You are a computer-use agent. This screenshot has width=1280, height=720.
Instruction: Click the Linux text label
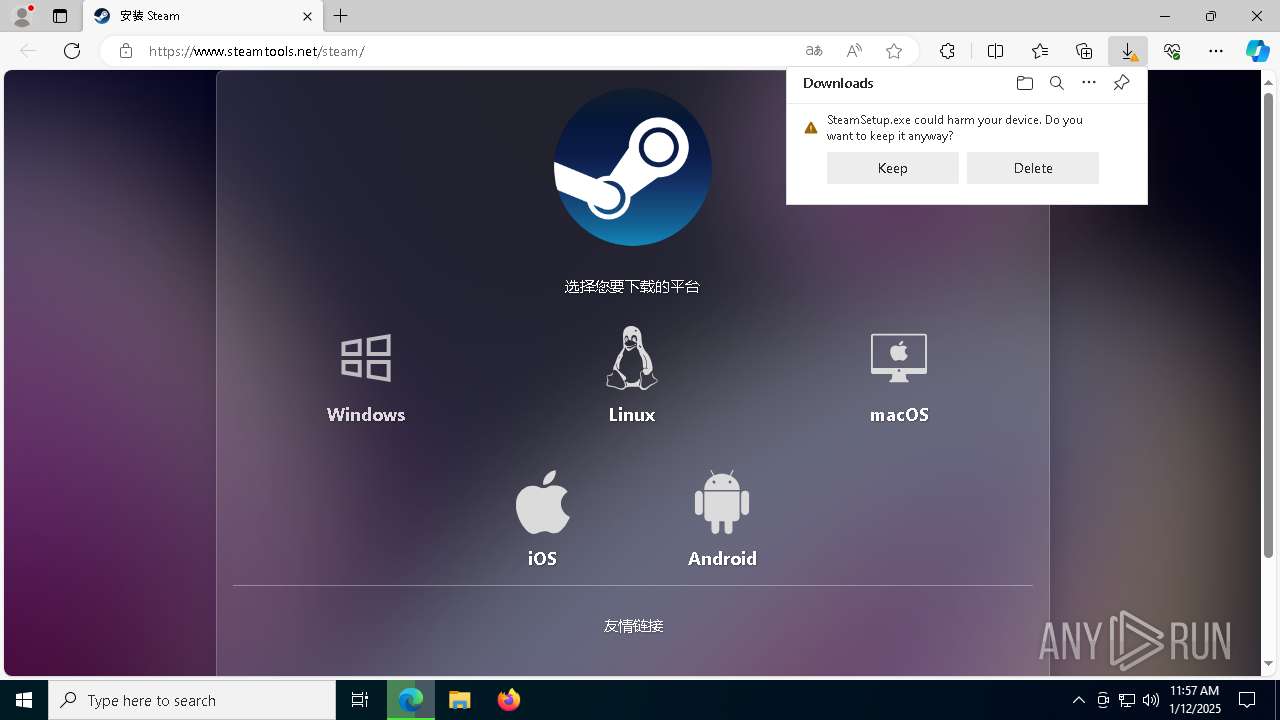click(x=632, y=414)
